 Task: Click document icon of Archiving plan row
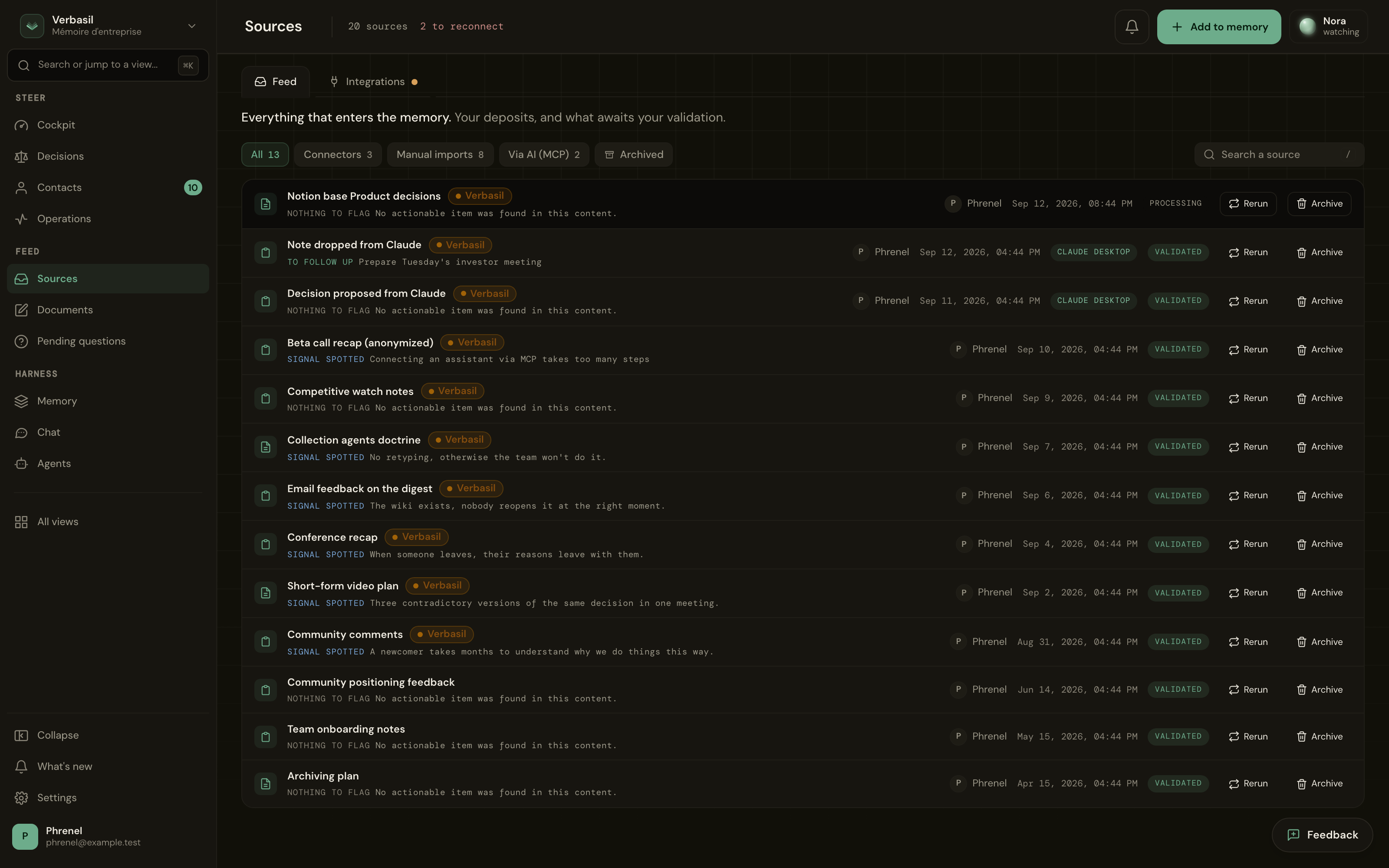[x=265, y=784]
